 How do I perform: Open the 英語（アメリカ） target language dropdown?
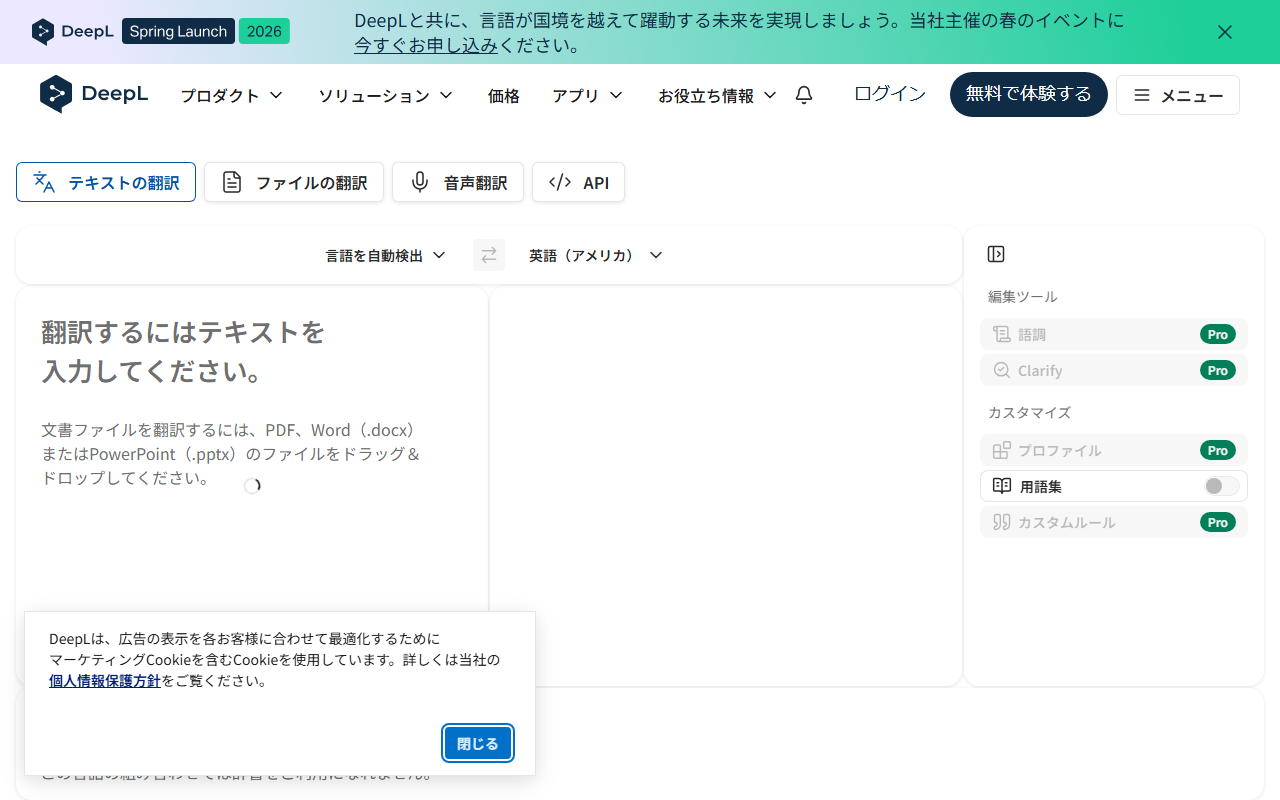(x=595, y=255)
